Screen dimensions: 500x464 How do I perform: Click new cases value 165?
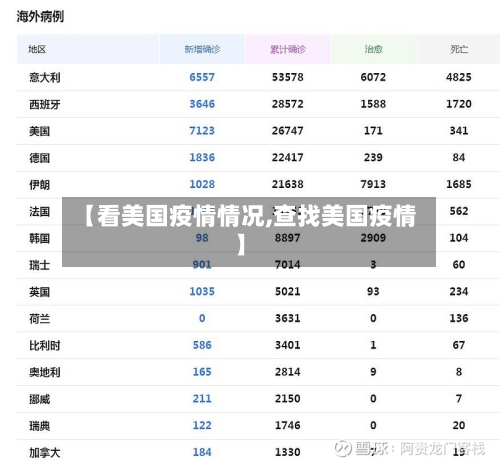tap(202, 372)
